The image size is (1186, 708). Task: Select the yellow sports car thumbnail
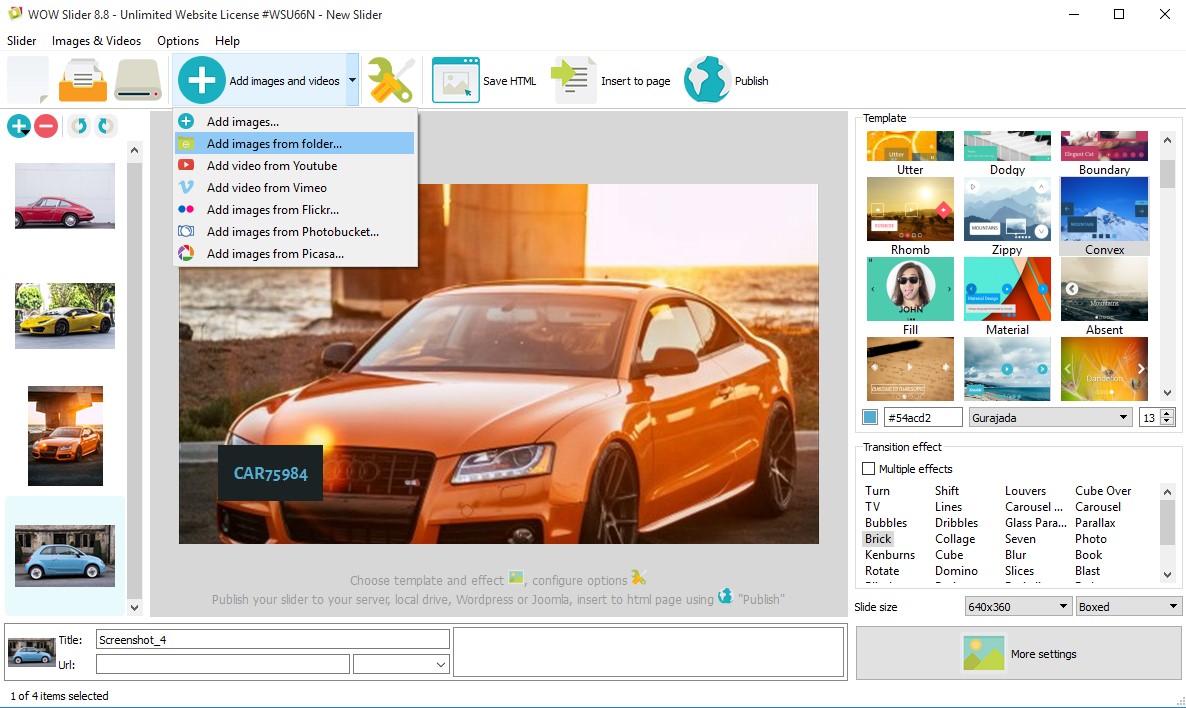(x=65, y=315)
